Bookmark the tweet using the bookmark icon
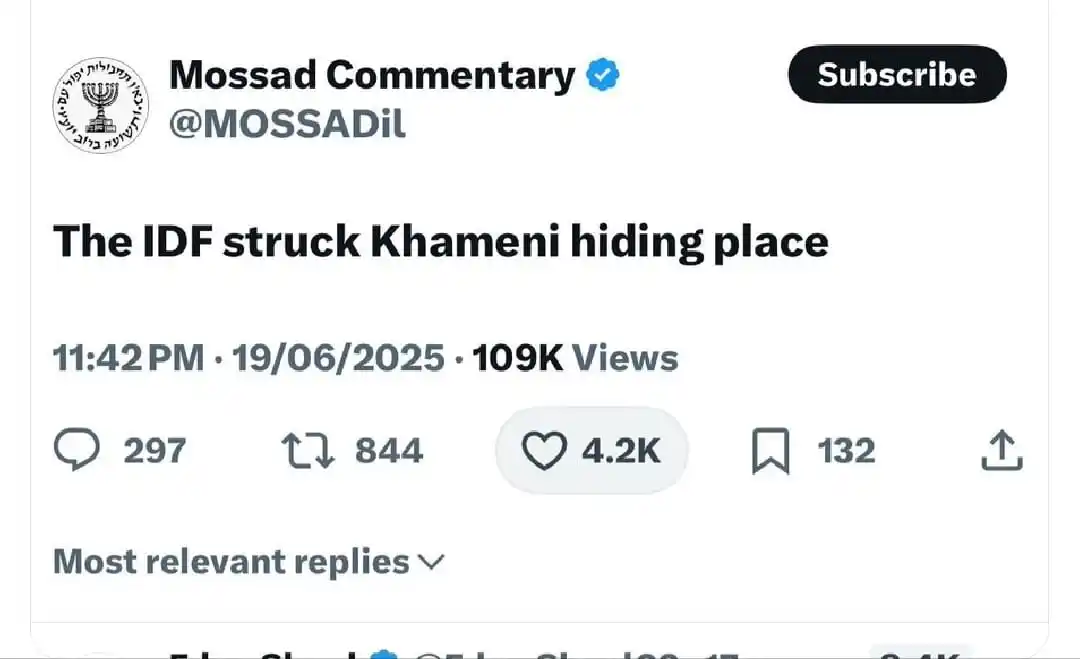The height and width of the screenshot is (659, 1080). pos(771,451)
